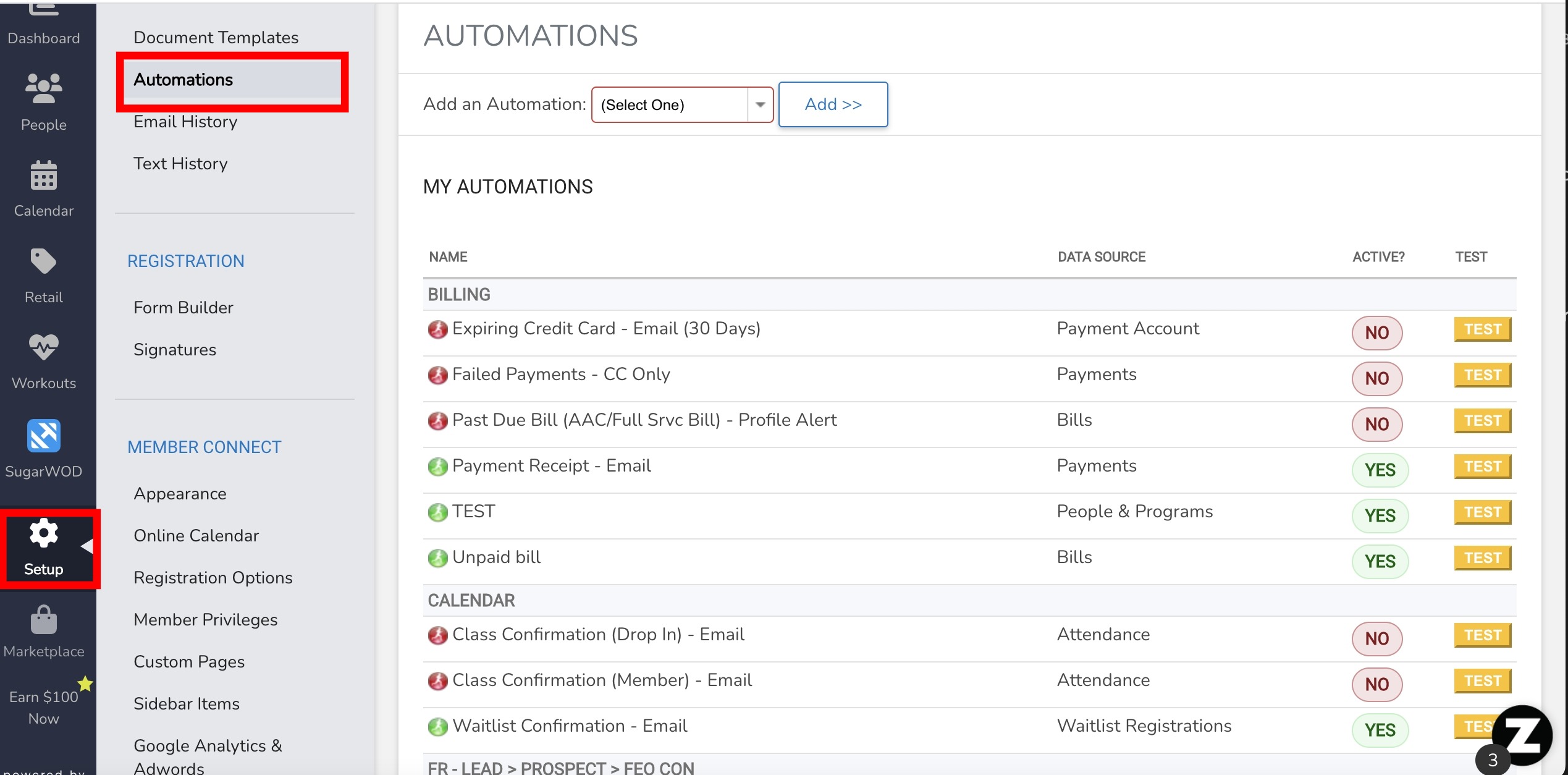Click TEST button for Payment Receipt

1483,467
